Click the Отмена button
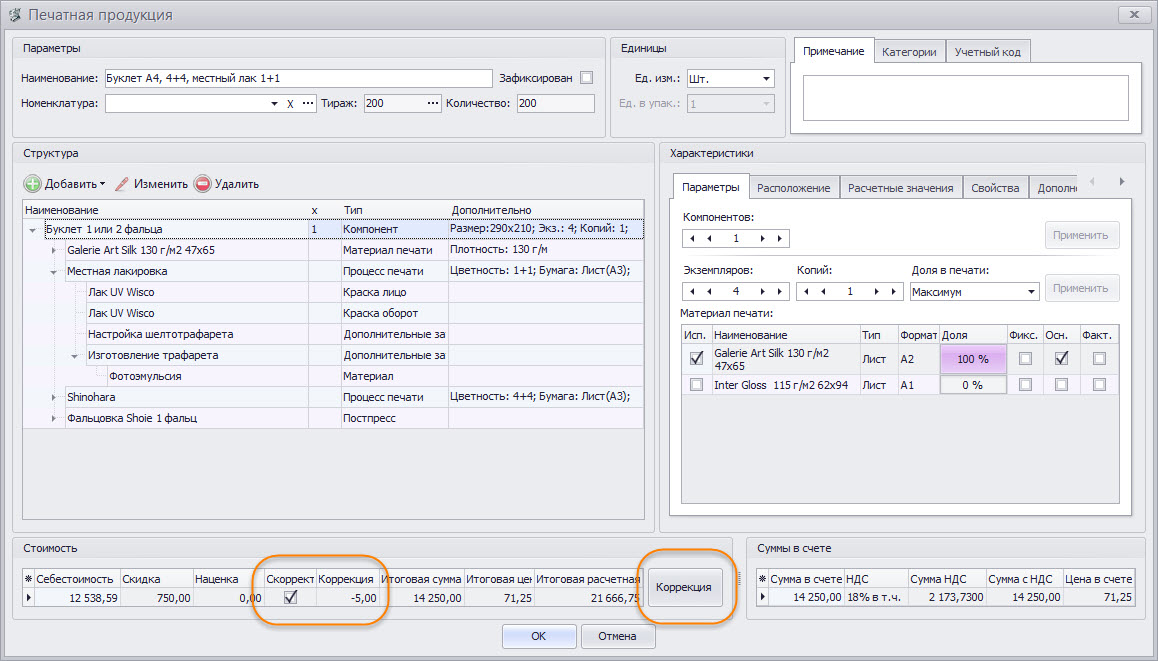Image resolution: width=1158 pixels, height=661 pixels. (x=617, y=636)
